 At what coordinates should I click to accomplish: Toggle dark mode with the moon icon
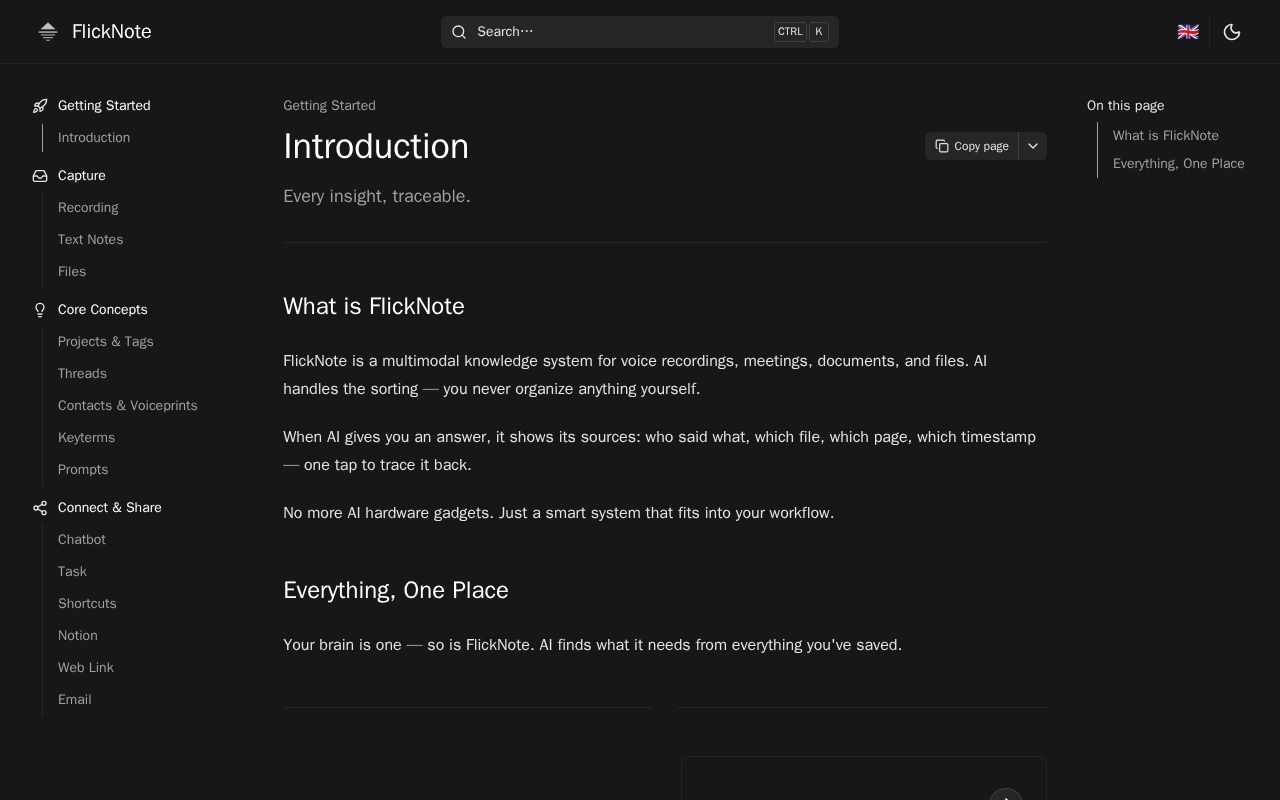point(1232,32)
